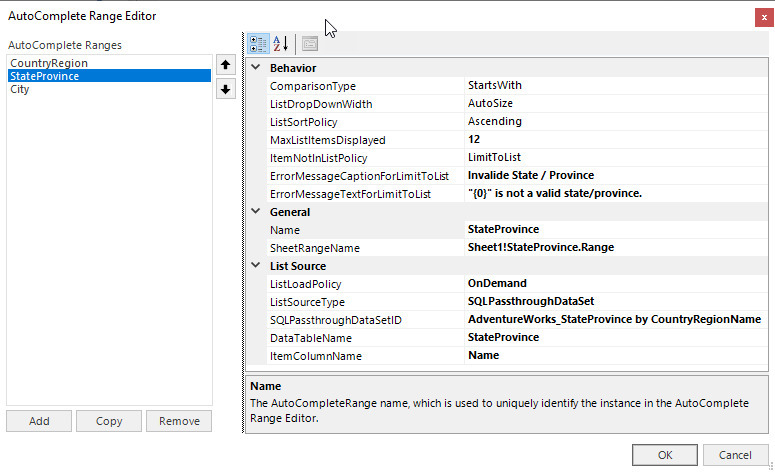
Task: Edit SQLPassthroughDataSetID AdventureWorks_StateProvince value
Action: coord(616,320)
